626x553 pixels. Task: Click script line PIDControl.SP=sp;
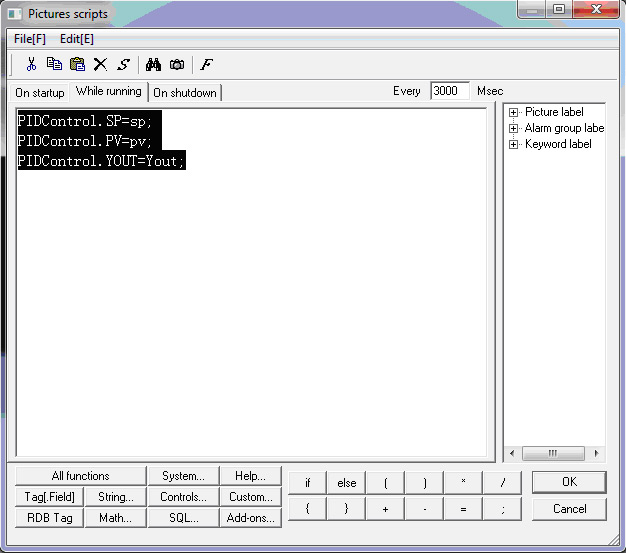click(85, 121)
